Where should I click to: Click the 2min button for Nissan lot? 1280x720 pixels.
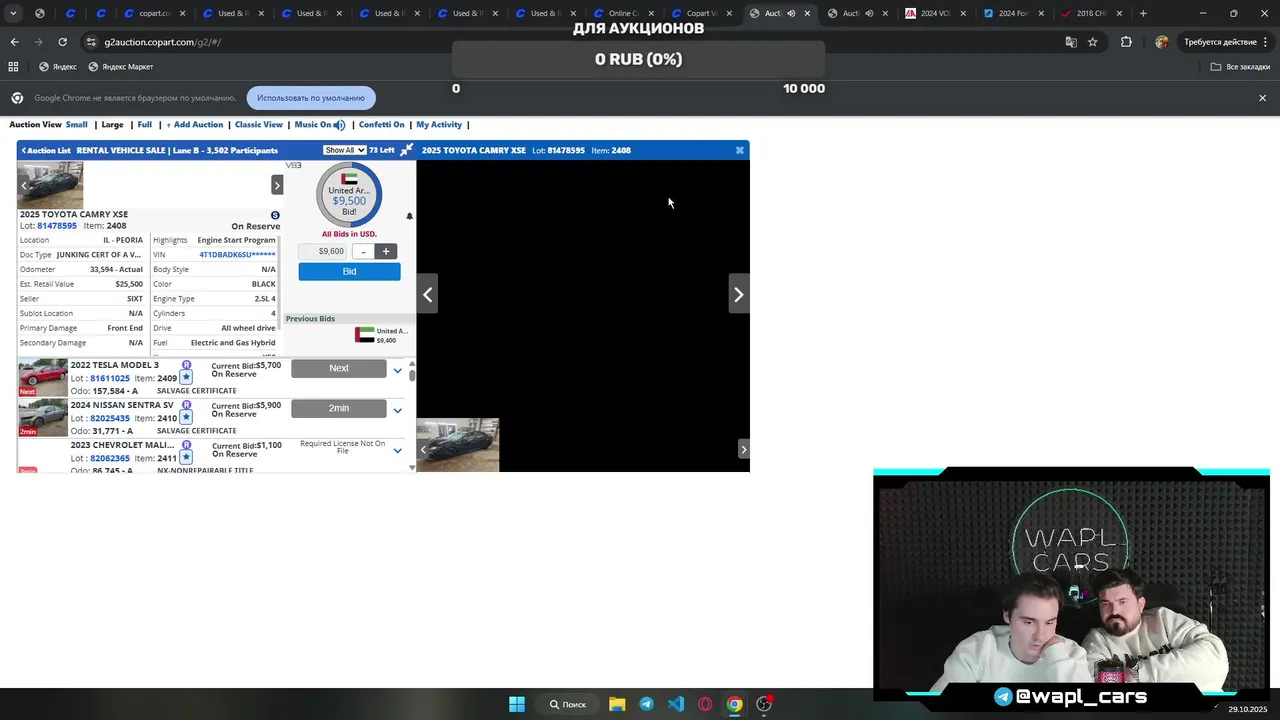(x=339, y=408)
